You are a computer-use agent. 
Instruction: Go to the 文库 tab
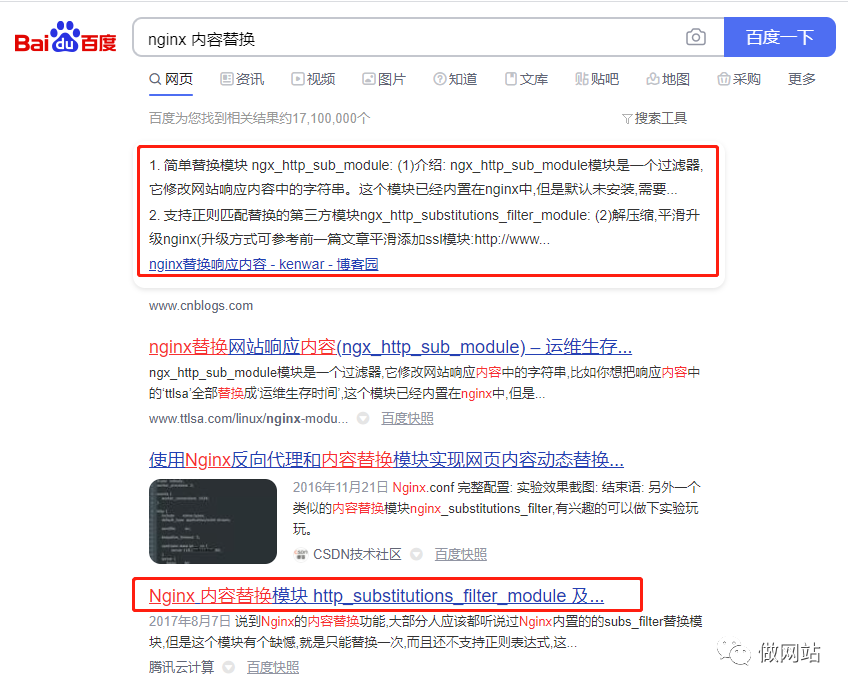click(526, 79)
